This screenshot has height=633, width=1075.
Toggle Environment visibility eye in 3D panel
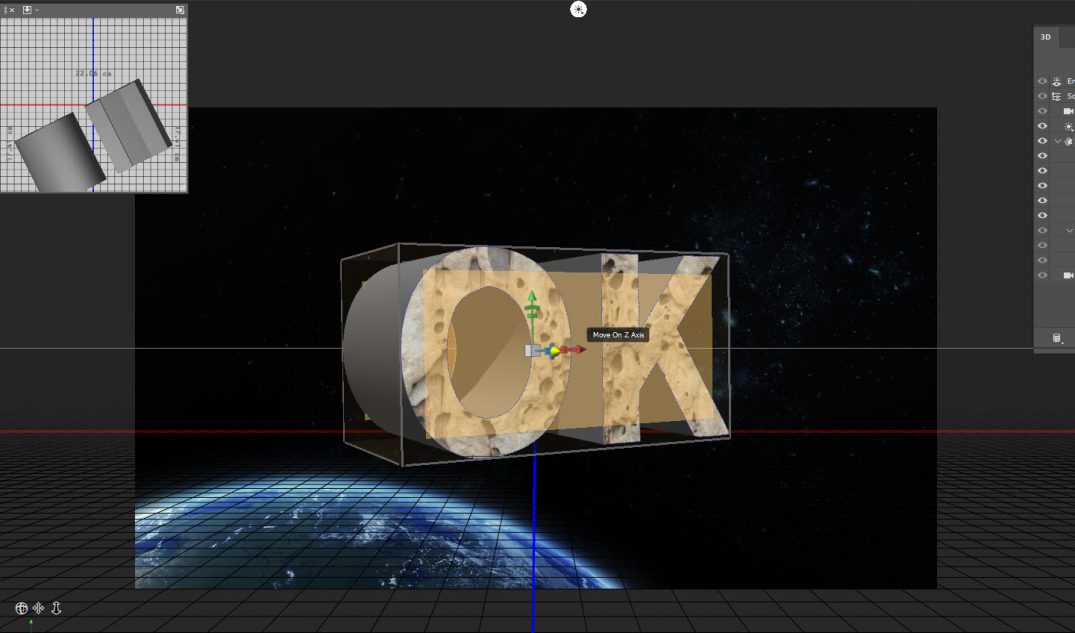click(1042, 81)
